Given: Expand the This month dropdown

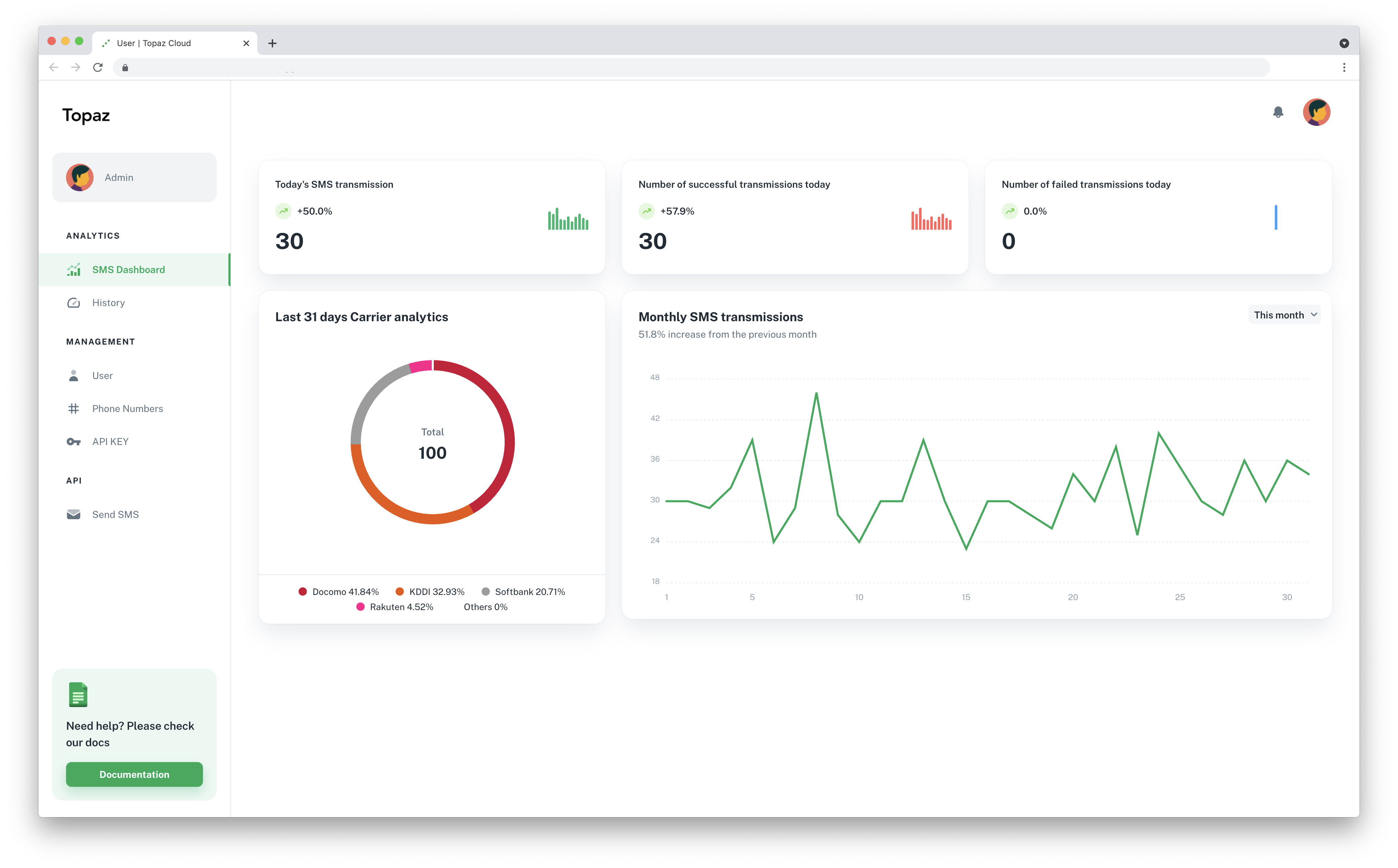Looking at the screenshot, I should [1284, 315].
